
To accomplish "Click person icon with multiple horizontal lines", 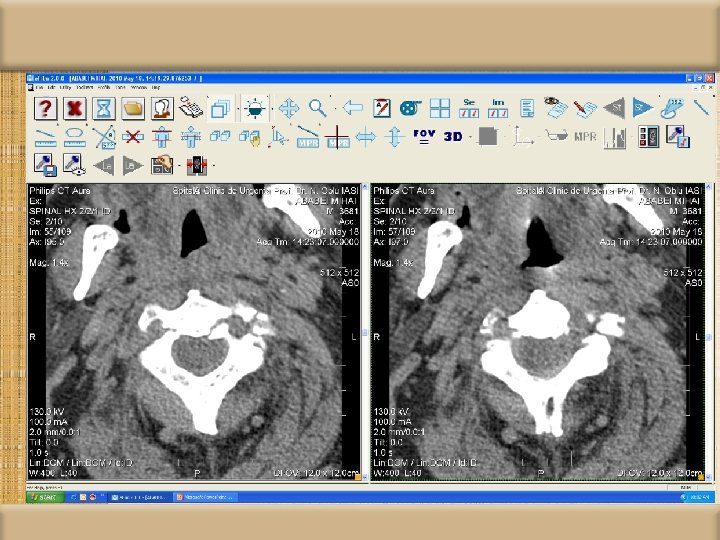I will (191, 137).
